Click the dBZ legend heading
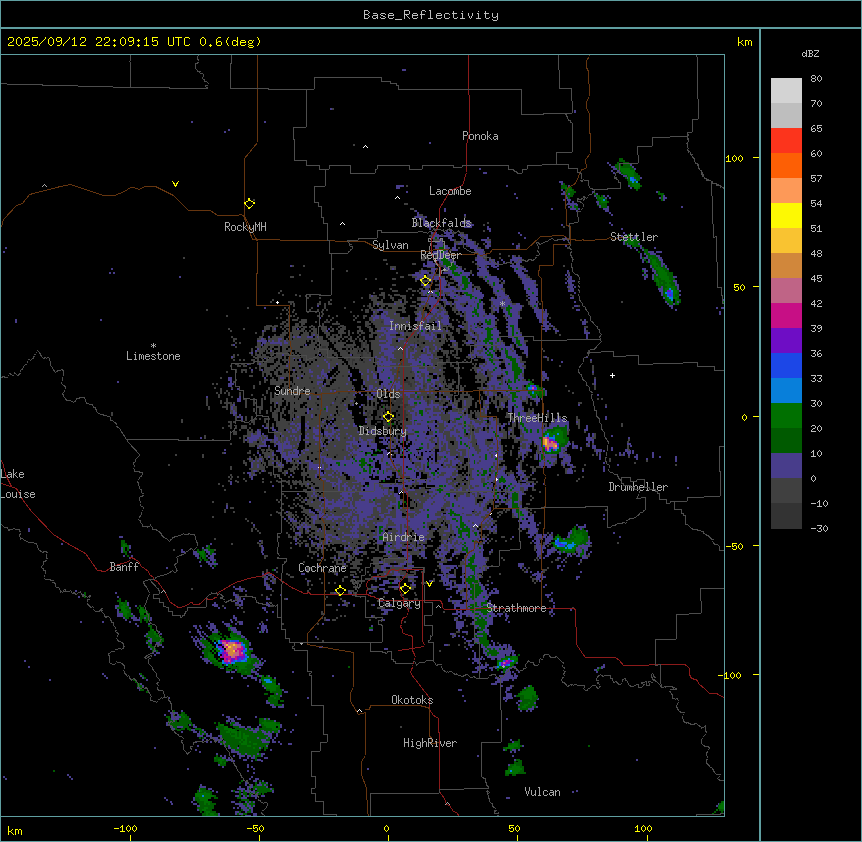The width and height of the screenshot is (862, 842). click(x=810, y=54)
